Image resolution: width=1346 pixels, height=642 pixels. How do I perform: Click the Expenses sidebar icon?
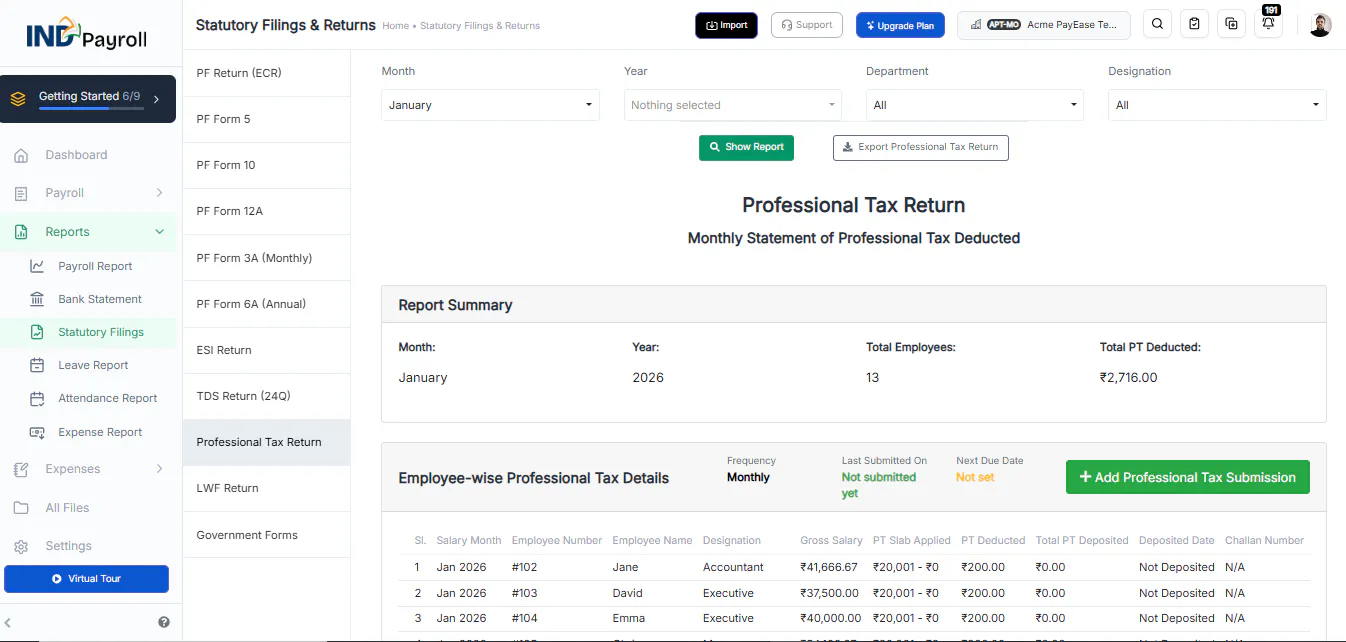[21, 469]
